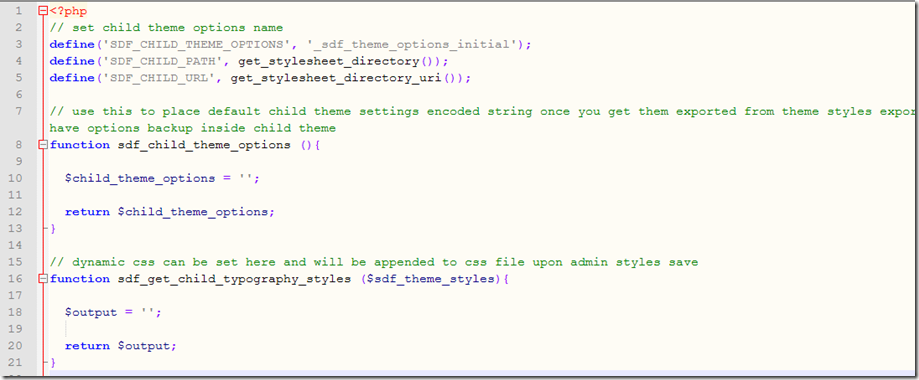
Task: Click the function name sdf_child_theme_options
Action: pos(205,145)
